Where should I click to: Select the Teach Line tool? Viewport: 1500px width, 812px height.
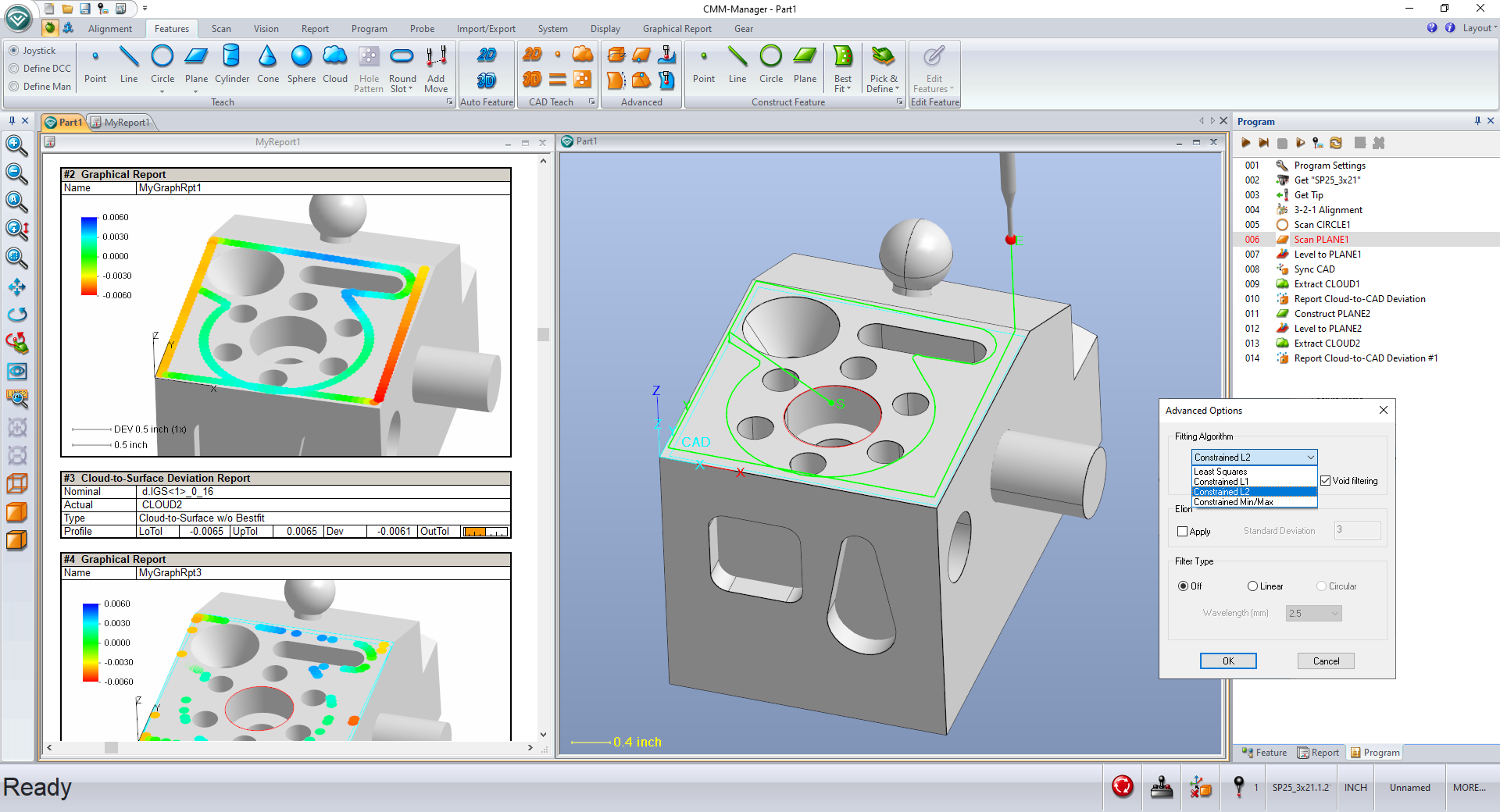click(129, 64)
